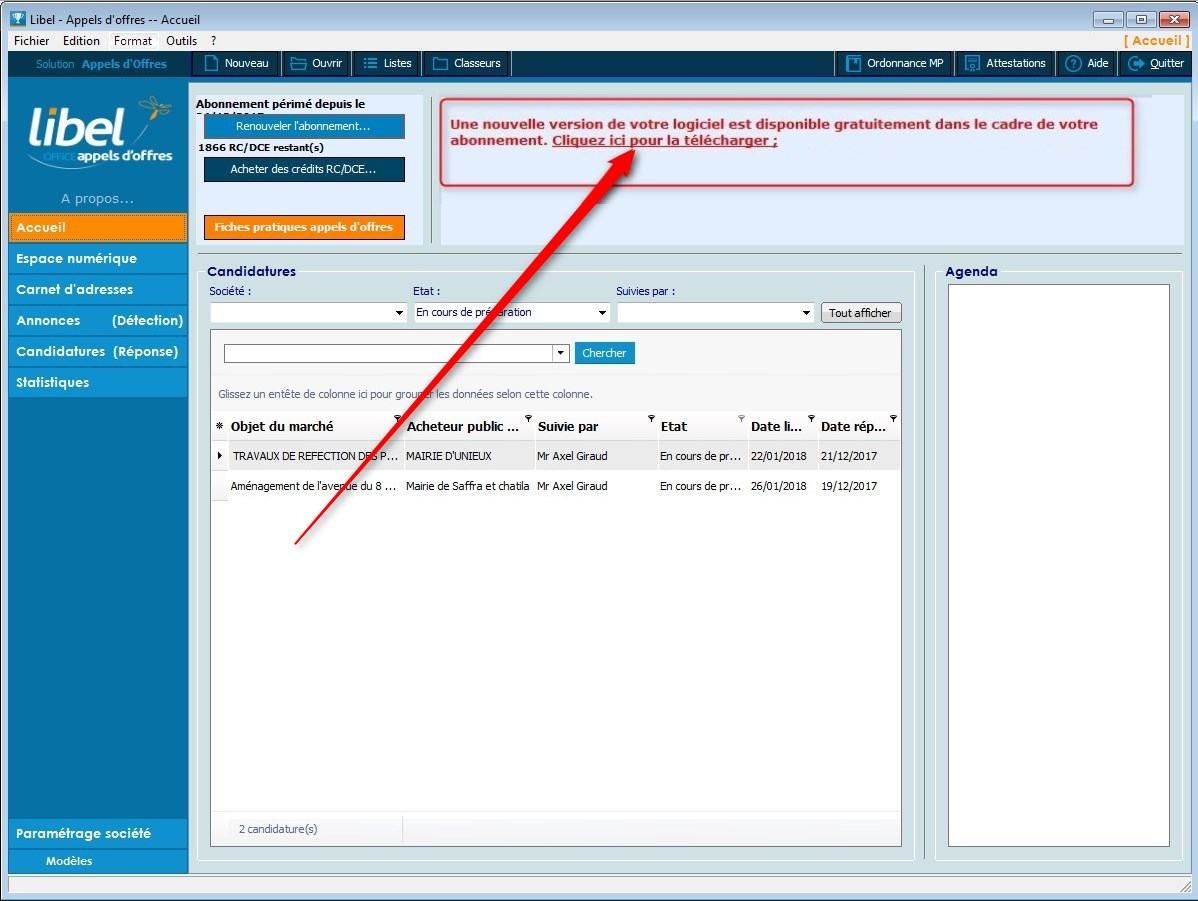Click Acheter des crédits RC/DCE button
Screen dimensions: 1198x901
(304, 169)
